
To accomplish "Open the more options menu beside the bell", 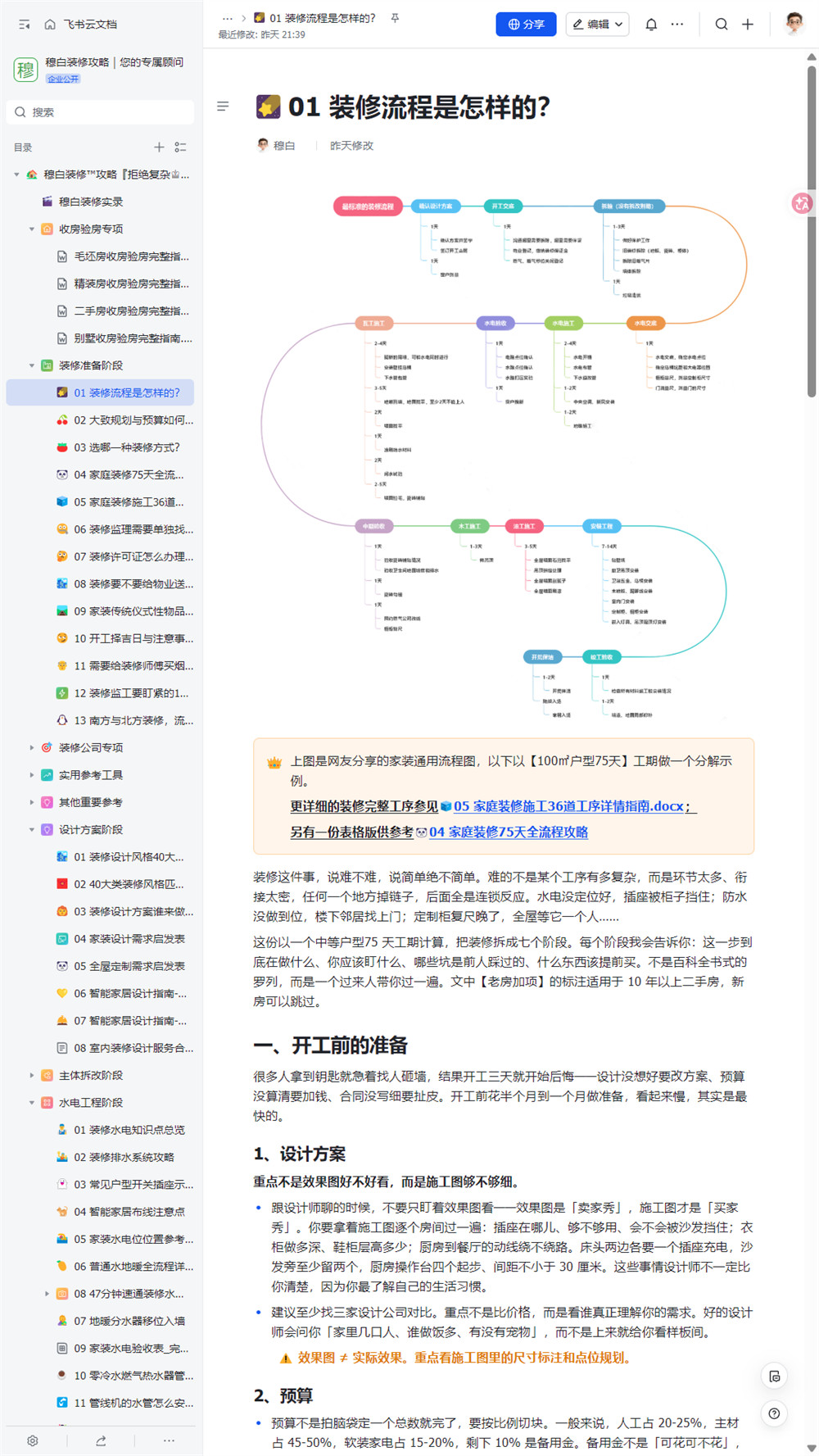I will tap(677, 25).
